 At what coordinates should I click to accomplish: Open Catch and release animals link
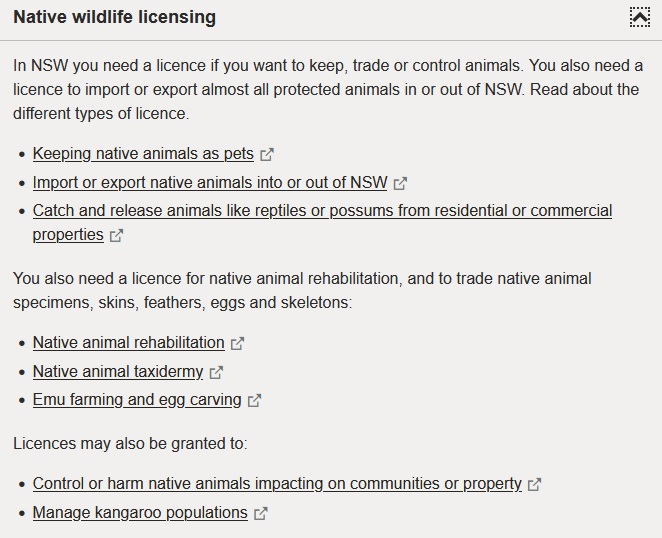322,211
